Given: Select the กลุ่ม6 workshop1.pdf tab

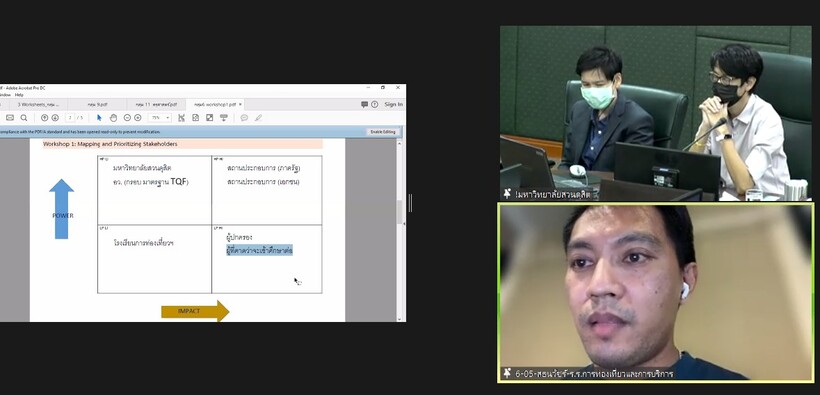Looking at the screenshot, I should click(214, 104).
